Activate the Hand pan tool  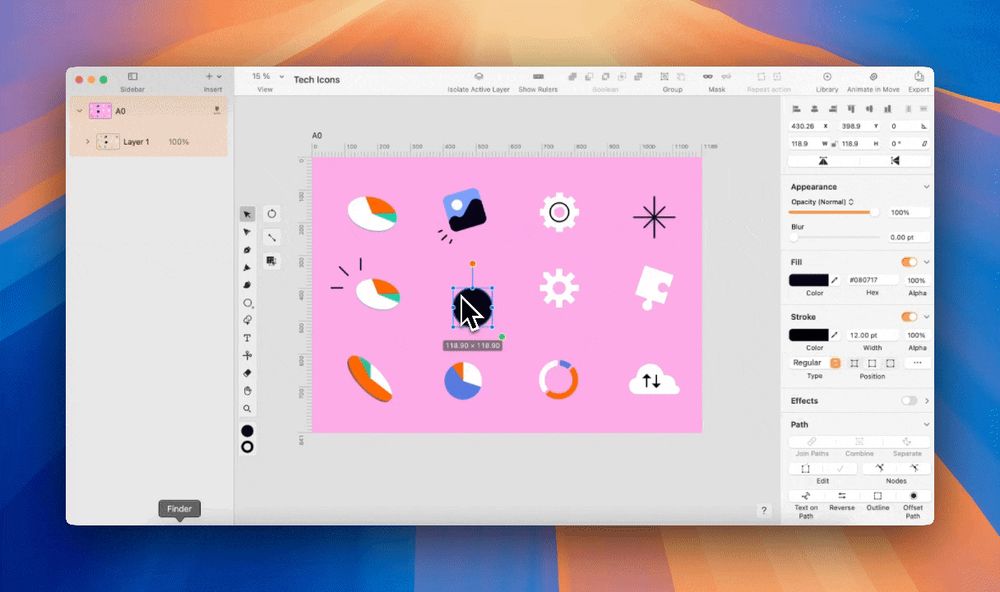click(247, 390)
